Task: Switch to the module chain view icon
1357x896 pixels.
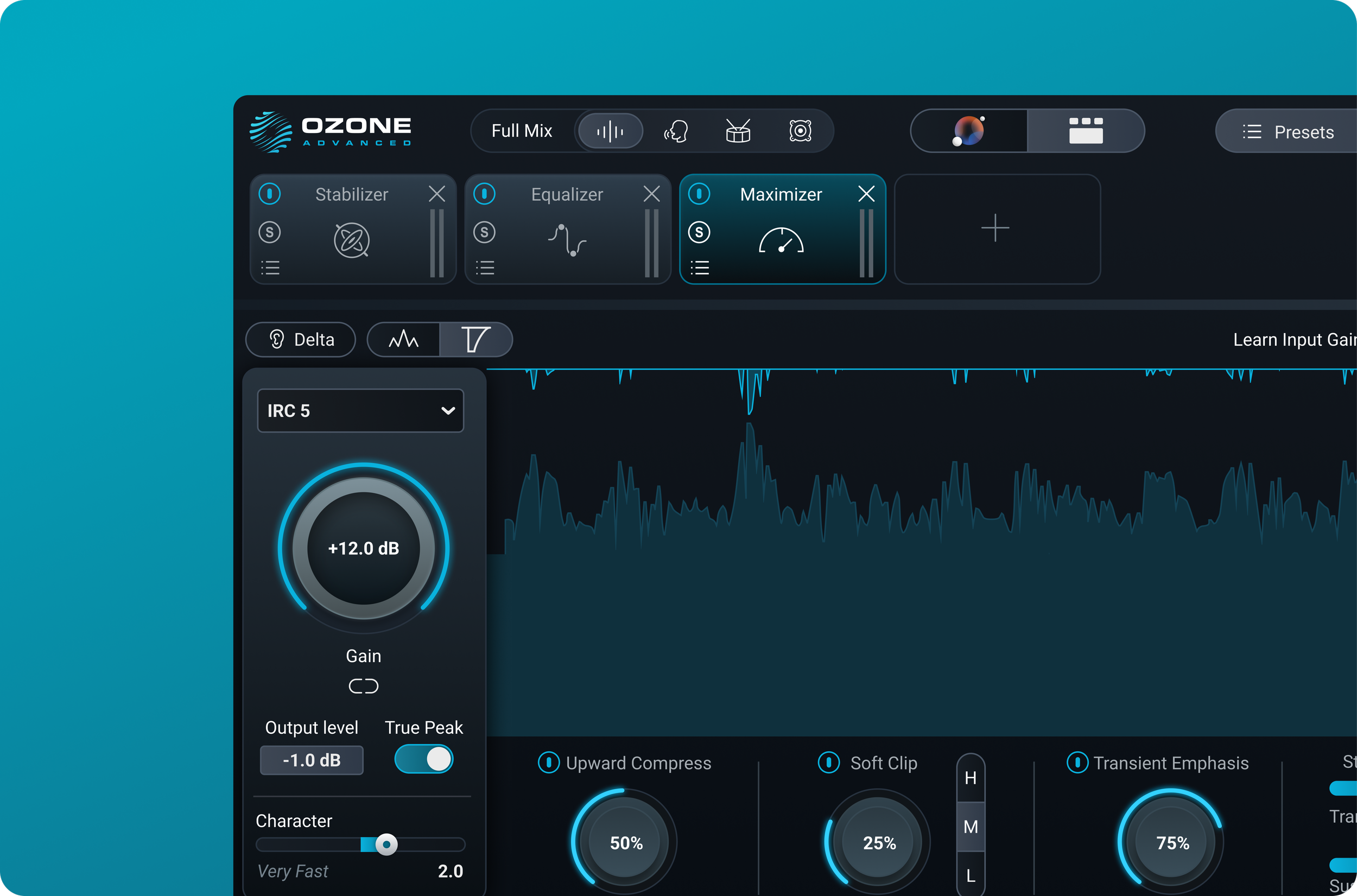Action: (x=1086, y=131)
